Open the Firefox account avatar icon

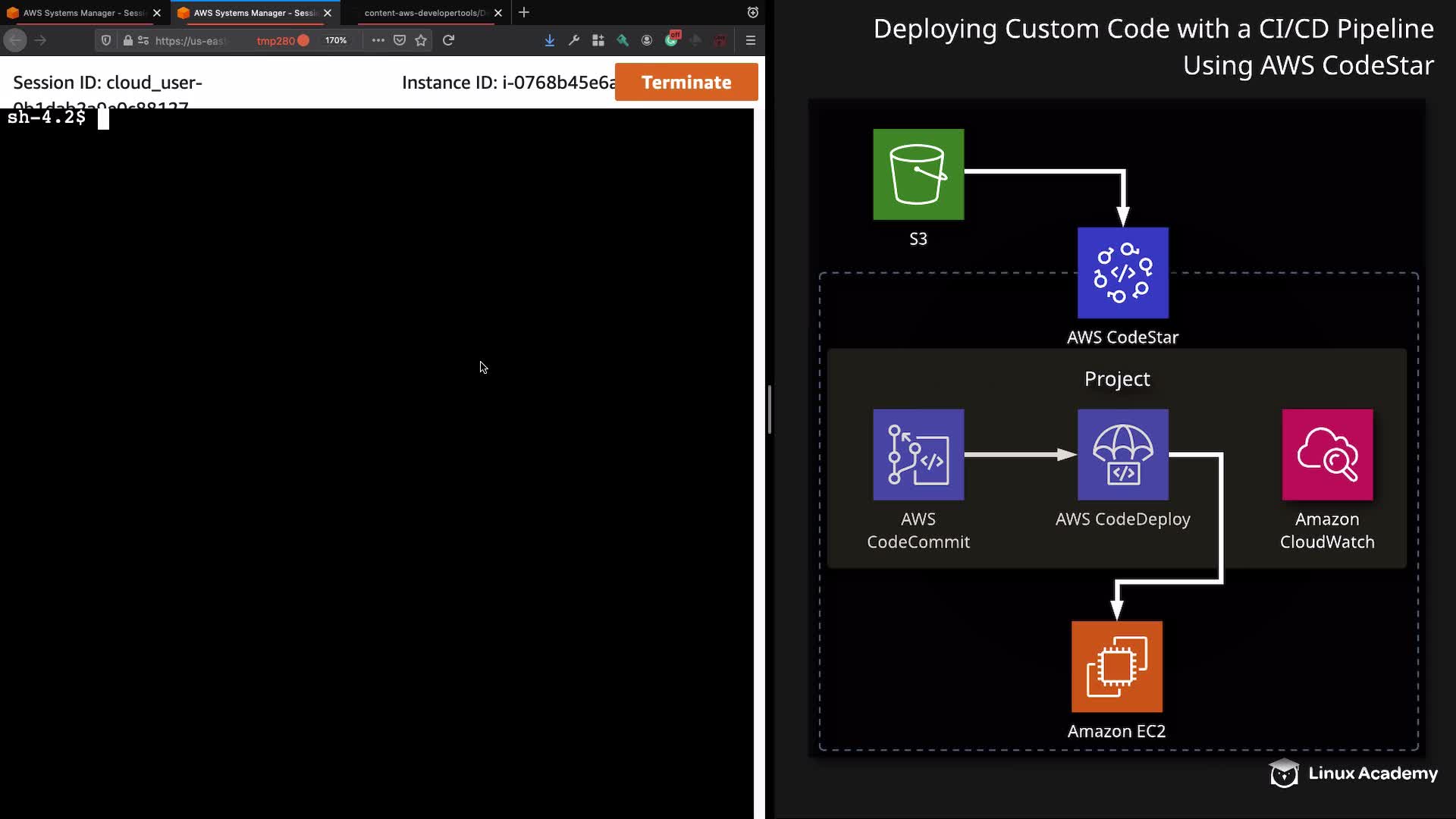pos(647,40)
